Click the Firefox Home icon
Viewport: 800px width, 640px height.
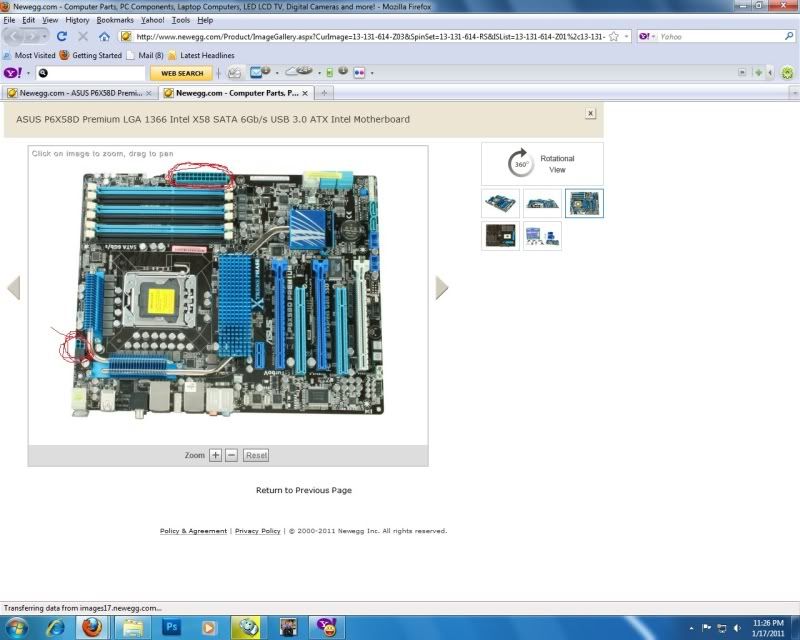click(x=104, y=37)
